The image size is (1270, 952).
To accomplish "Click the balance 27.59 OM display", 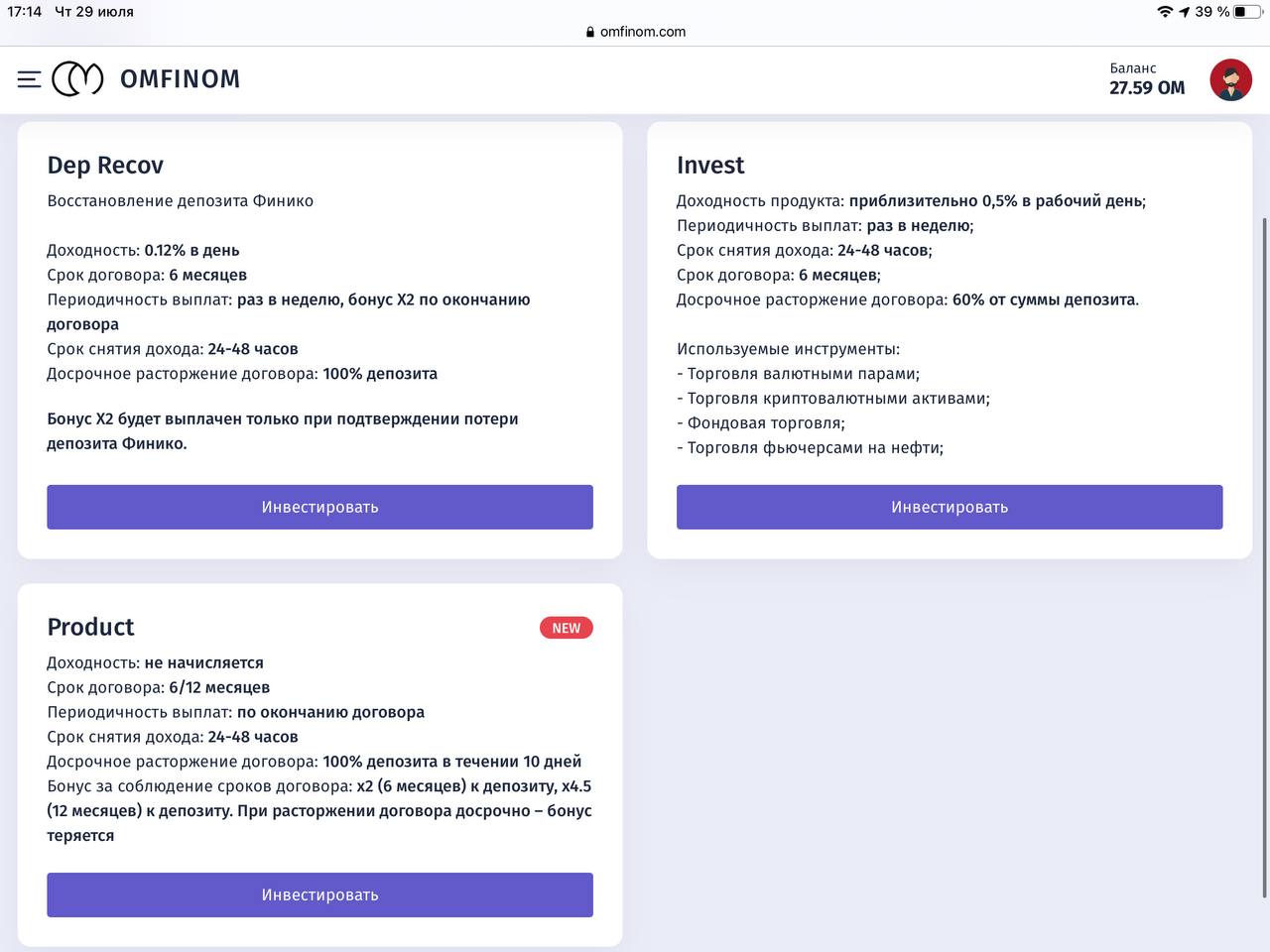I will point(1147,88).
